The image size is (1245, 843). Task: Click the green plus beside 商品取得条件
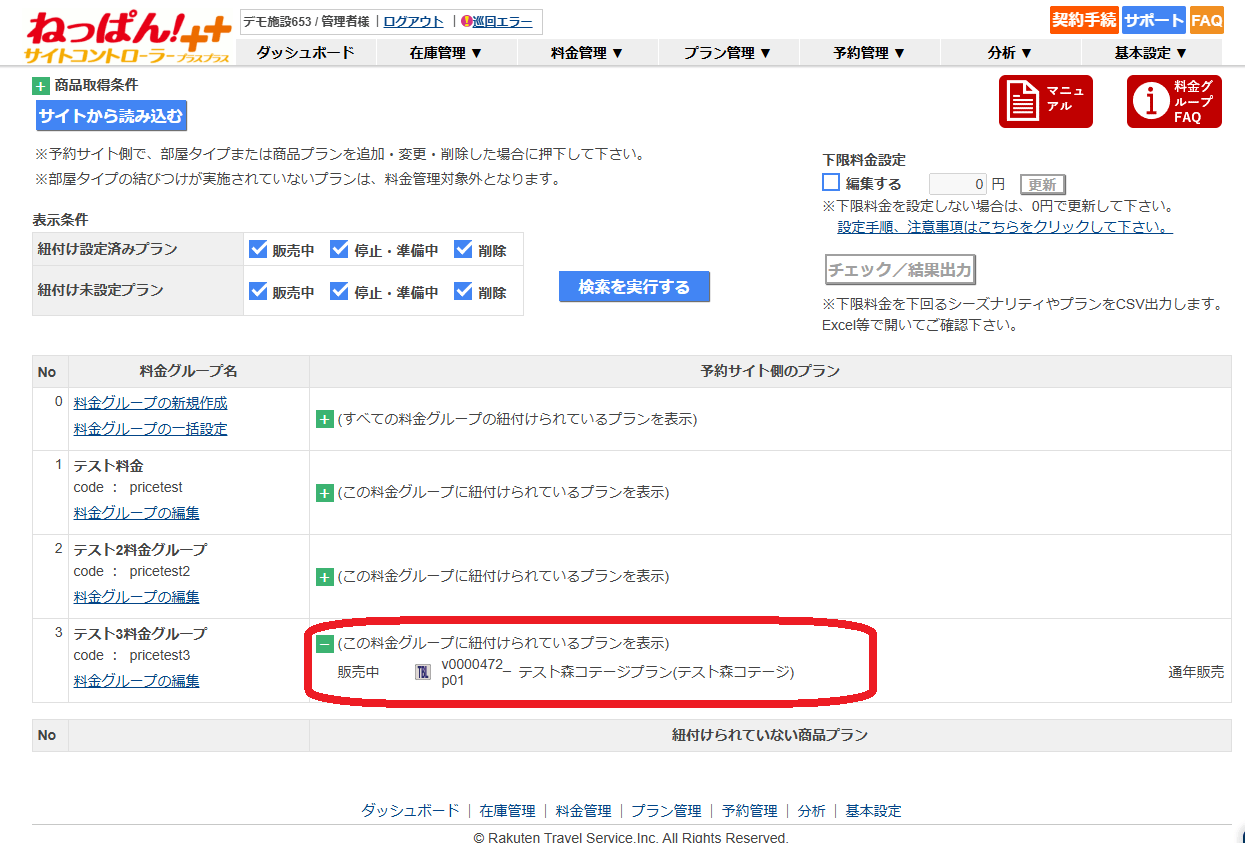click(41, 86)
